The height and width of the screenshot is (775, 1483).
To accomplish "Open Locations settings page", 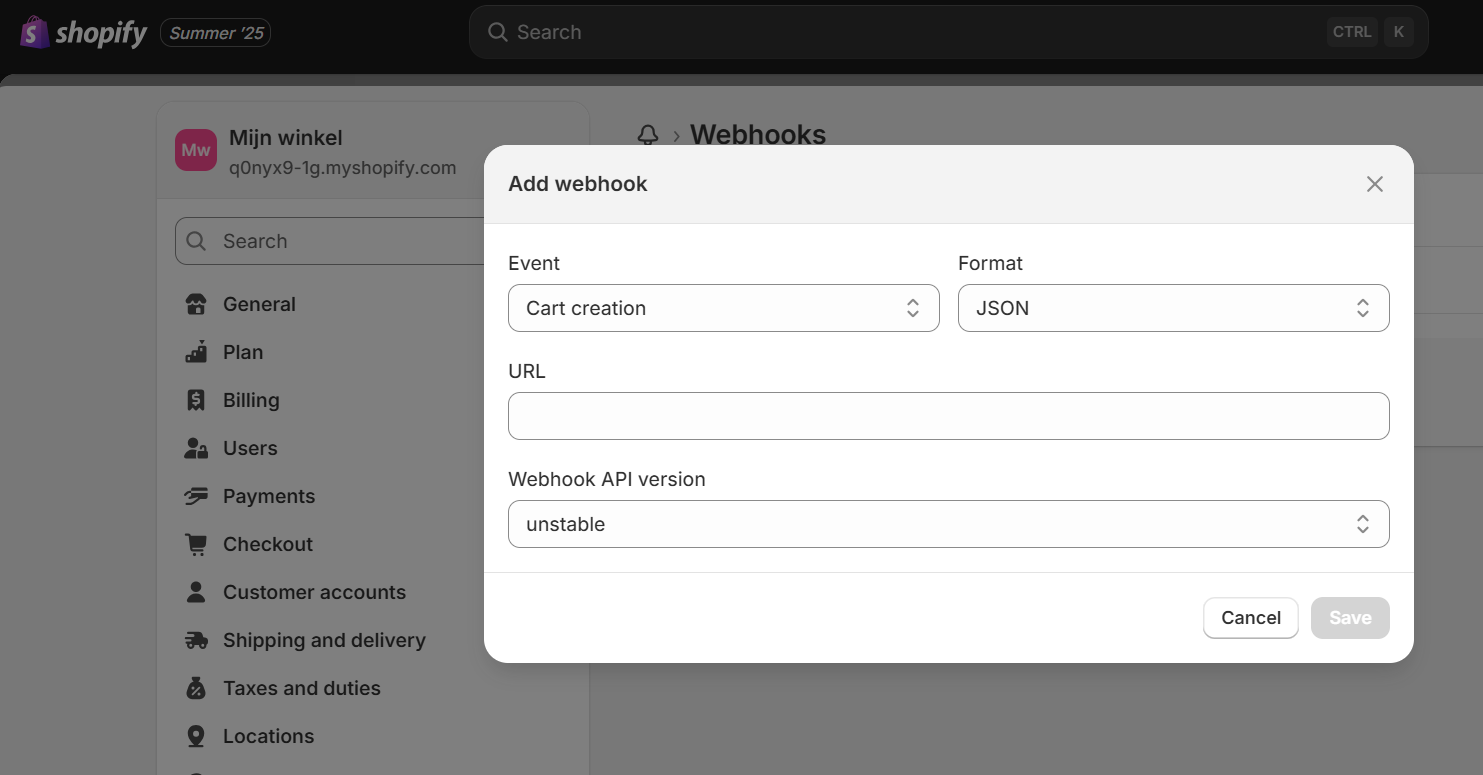I will pos(268,737).
